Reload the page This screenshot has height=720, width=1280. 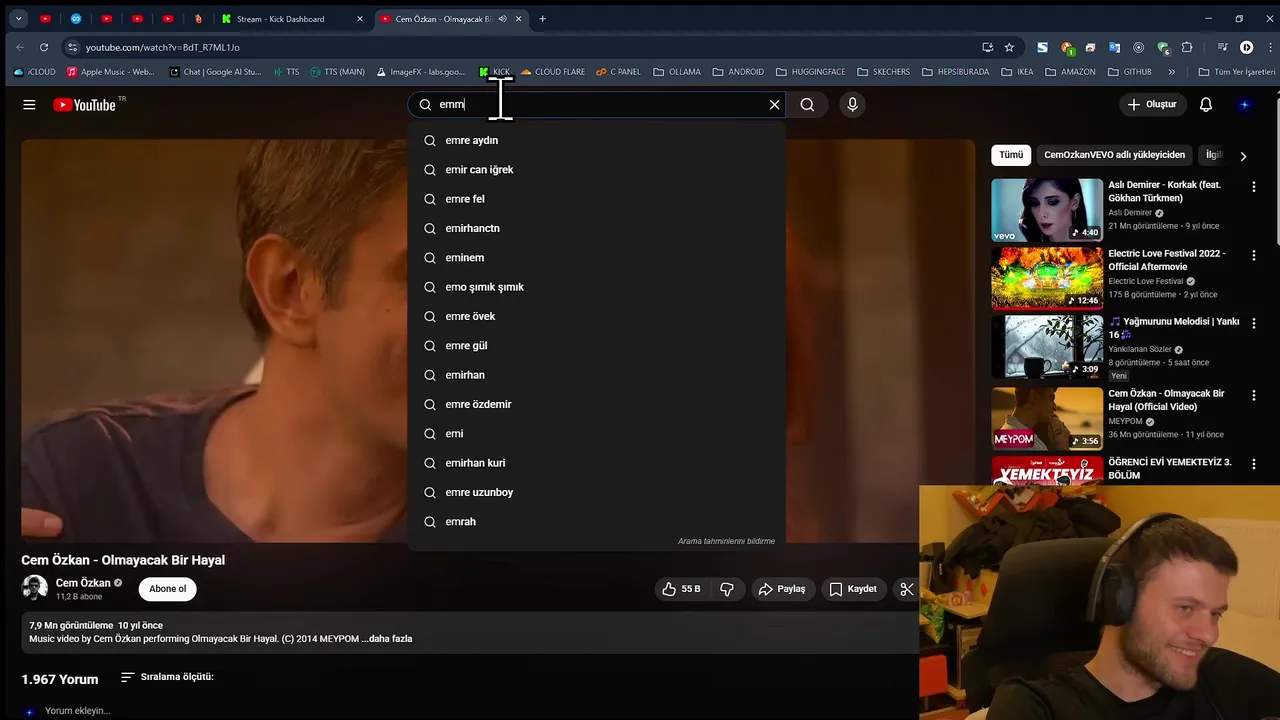44,47
